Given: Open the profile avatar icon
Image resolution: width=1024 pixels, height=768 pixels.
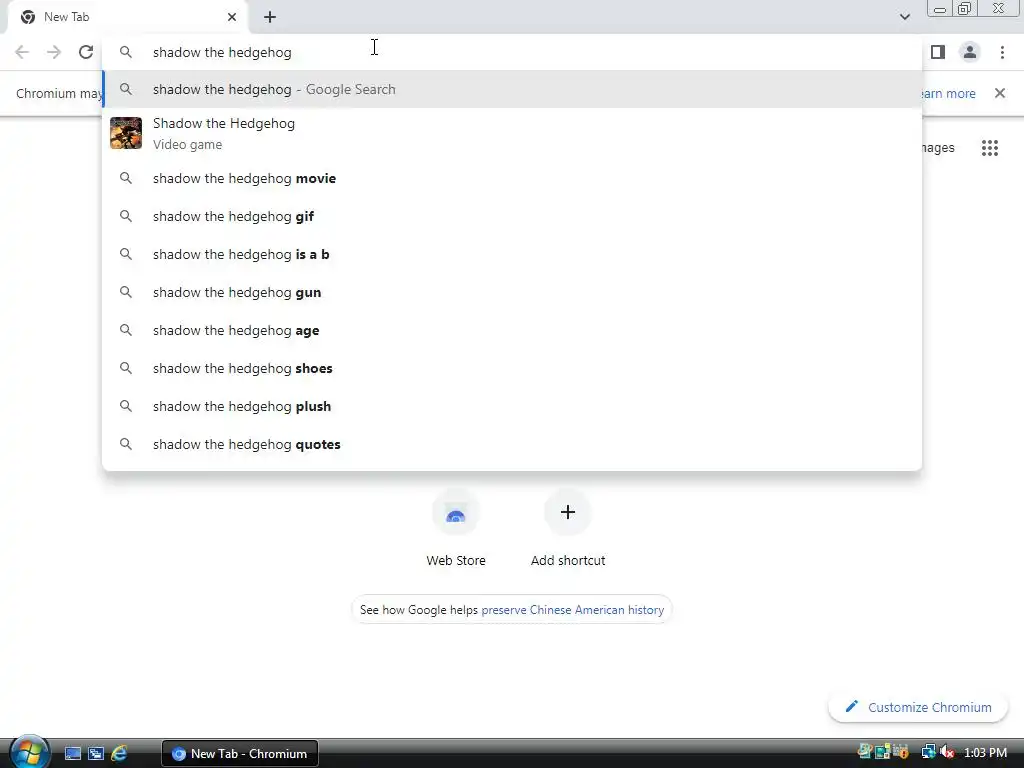Looking at the screenshot, I should (x=970, y=52).
